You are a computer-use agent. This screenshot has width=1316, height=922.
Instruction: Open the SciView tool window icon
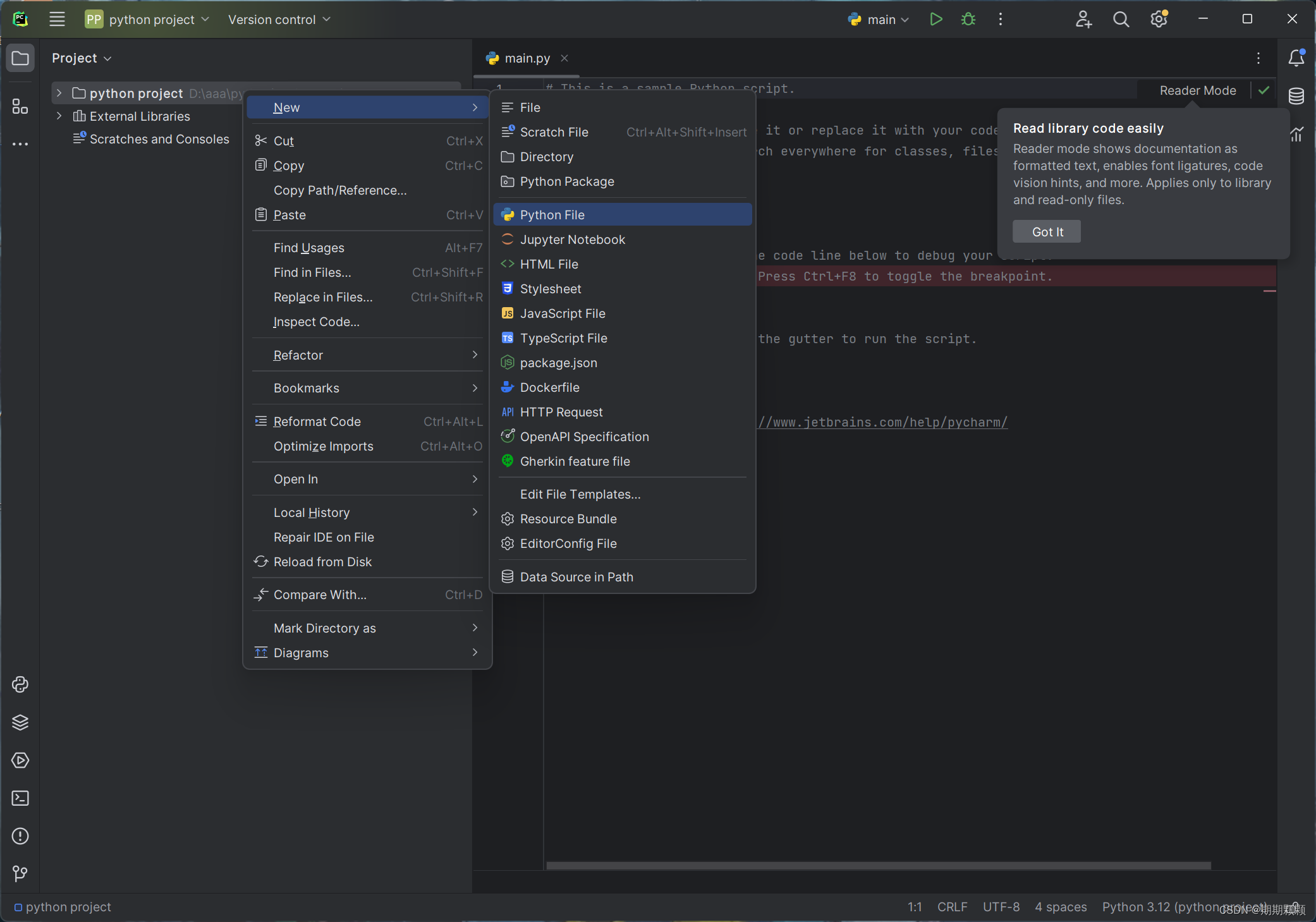click(x=1296, y=134)
